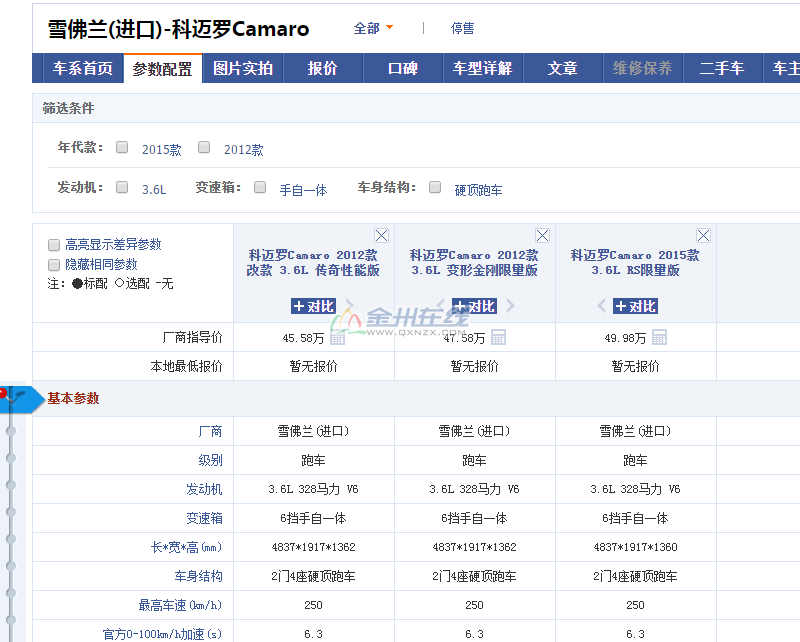Click the 3.6L engine filter link

click(154, 189)
